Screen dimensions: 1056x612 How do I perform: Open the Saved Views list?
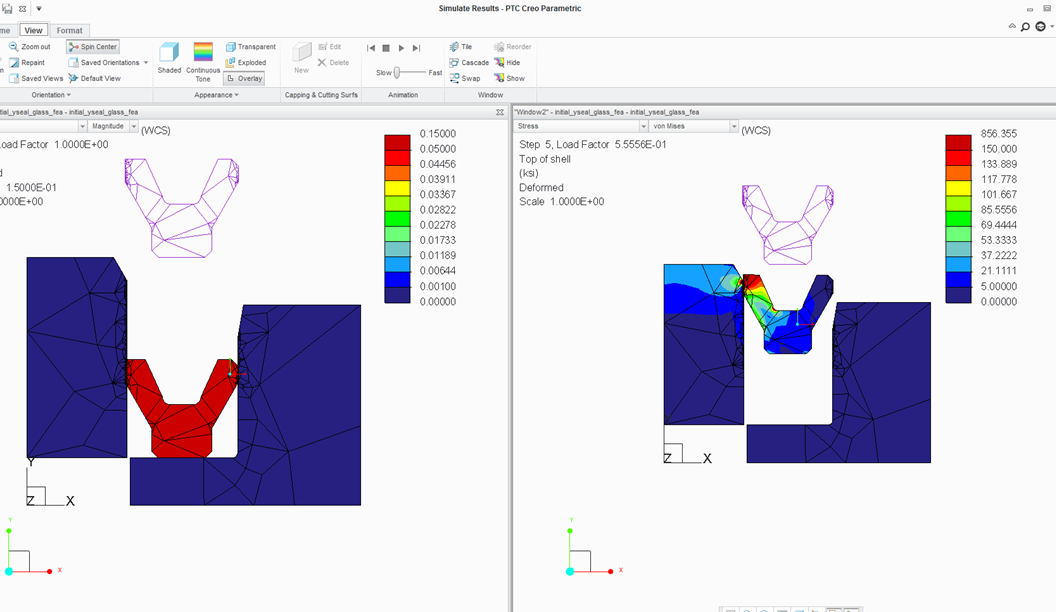(36, 78)
